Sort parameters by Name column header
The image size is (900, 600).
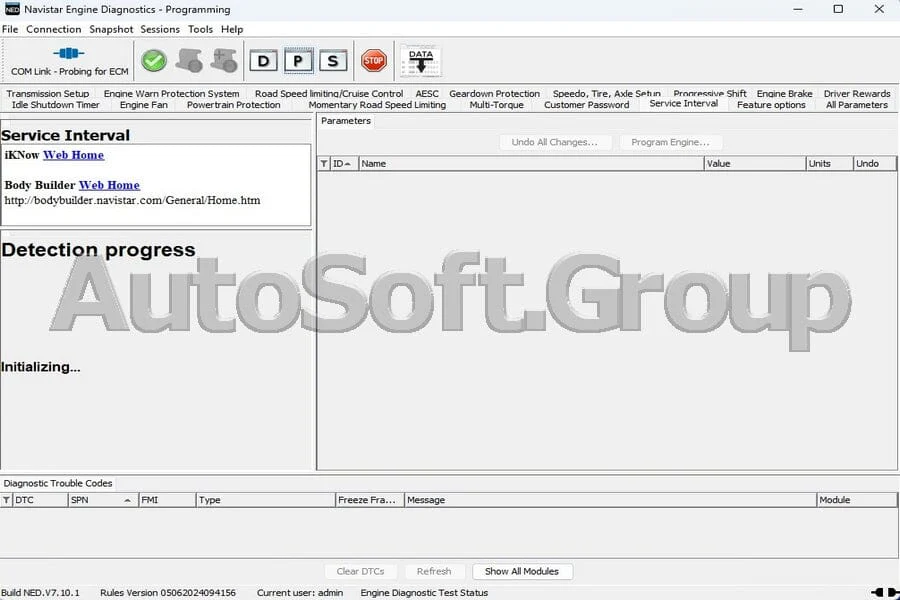coord(531,164)
